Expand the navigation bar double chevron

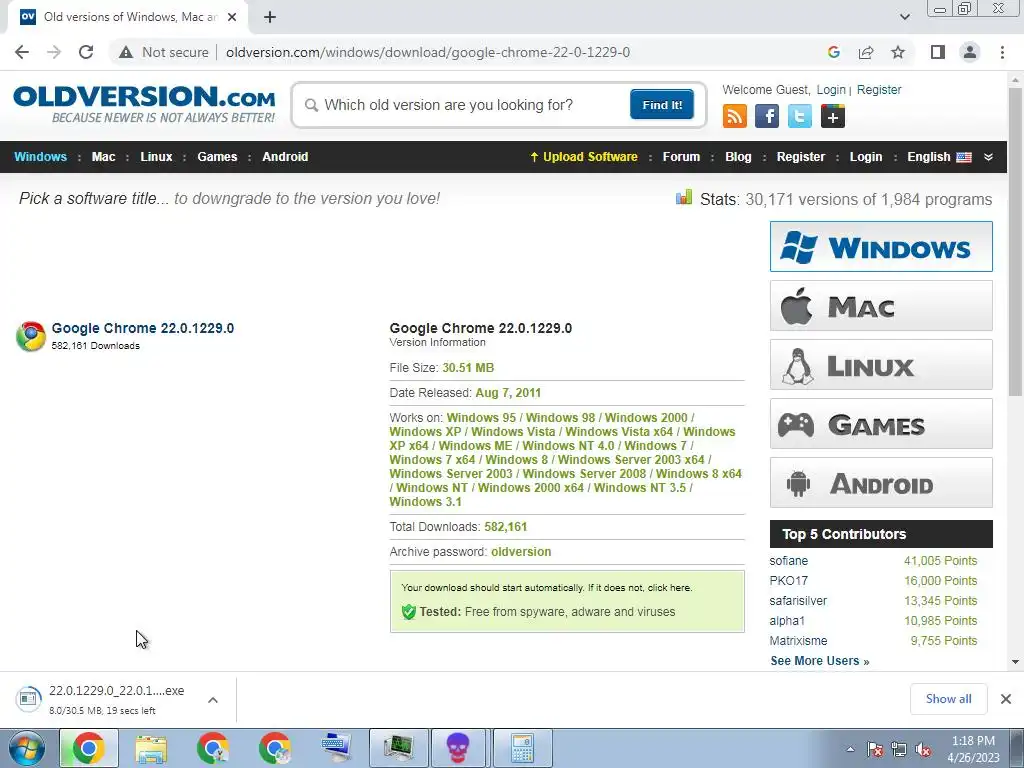click(x=988, y=157)
